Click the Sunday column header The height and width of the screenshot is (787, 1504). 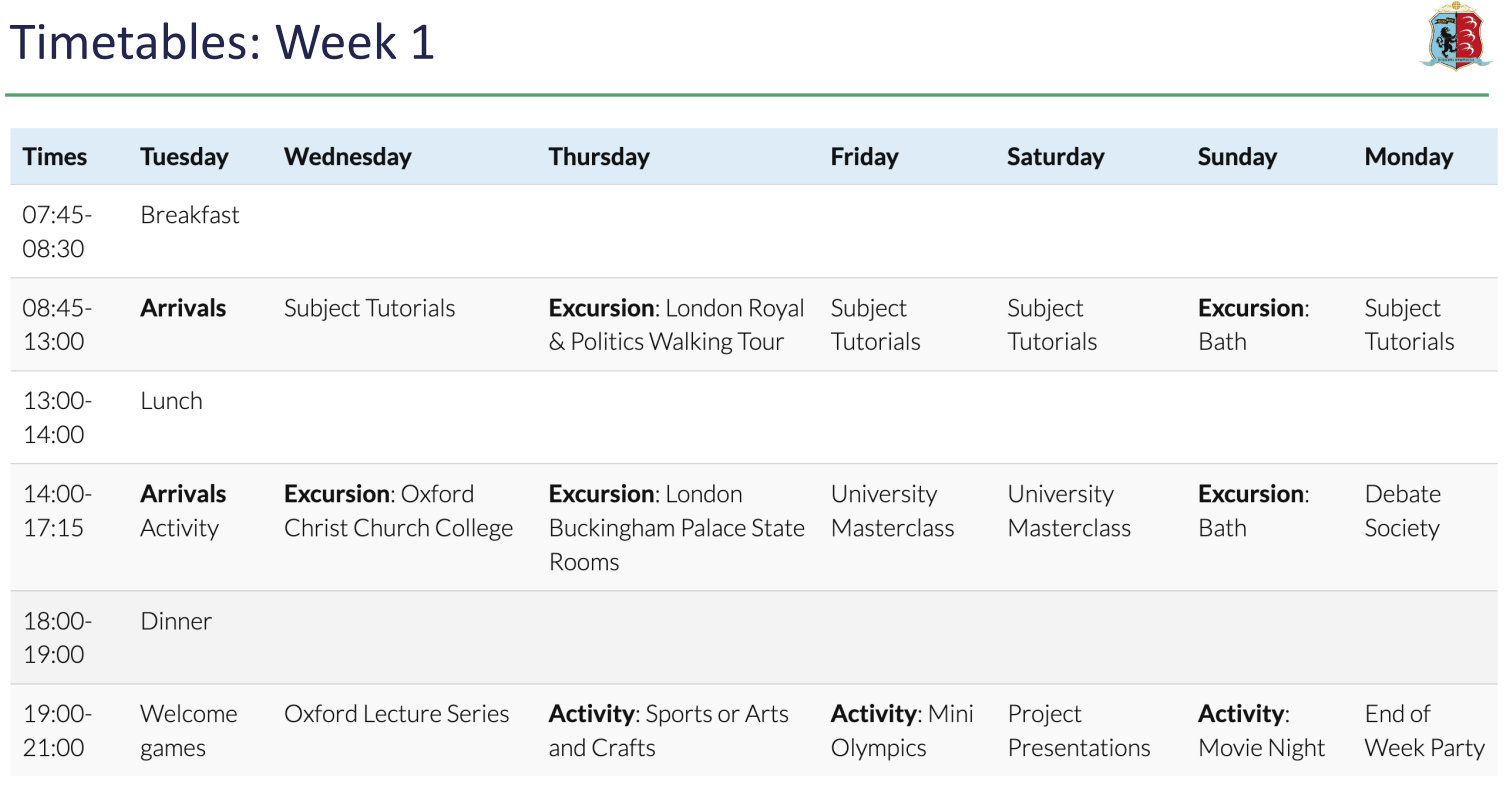(x=1237, y=157)
